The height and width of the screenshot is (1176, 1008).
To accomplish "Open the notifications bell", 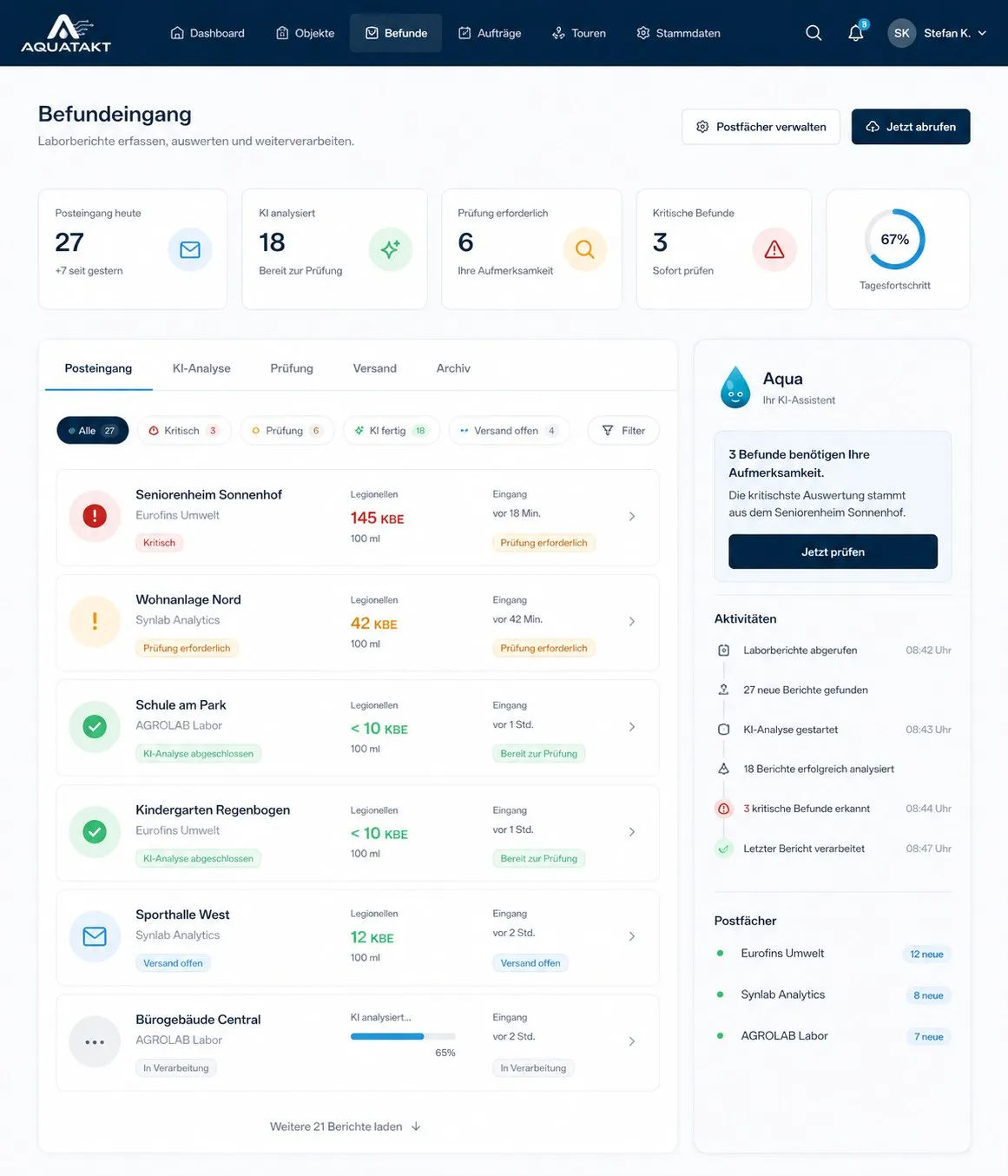I will pos(856,33).
